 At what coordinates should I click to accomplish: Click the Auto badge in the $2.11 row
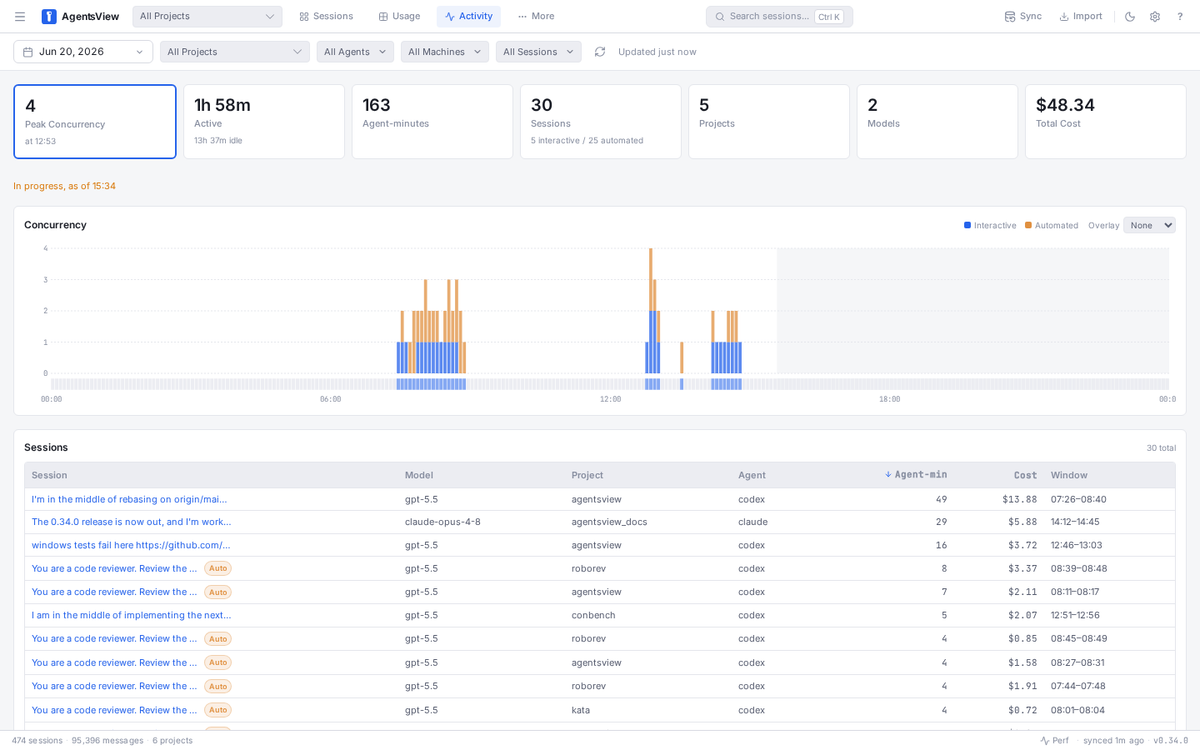pos(218,592)
